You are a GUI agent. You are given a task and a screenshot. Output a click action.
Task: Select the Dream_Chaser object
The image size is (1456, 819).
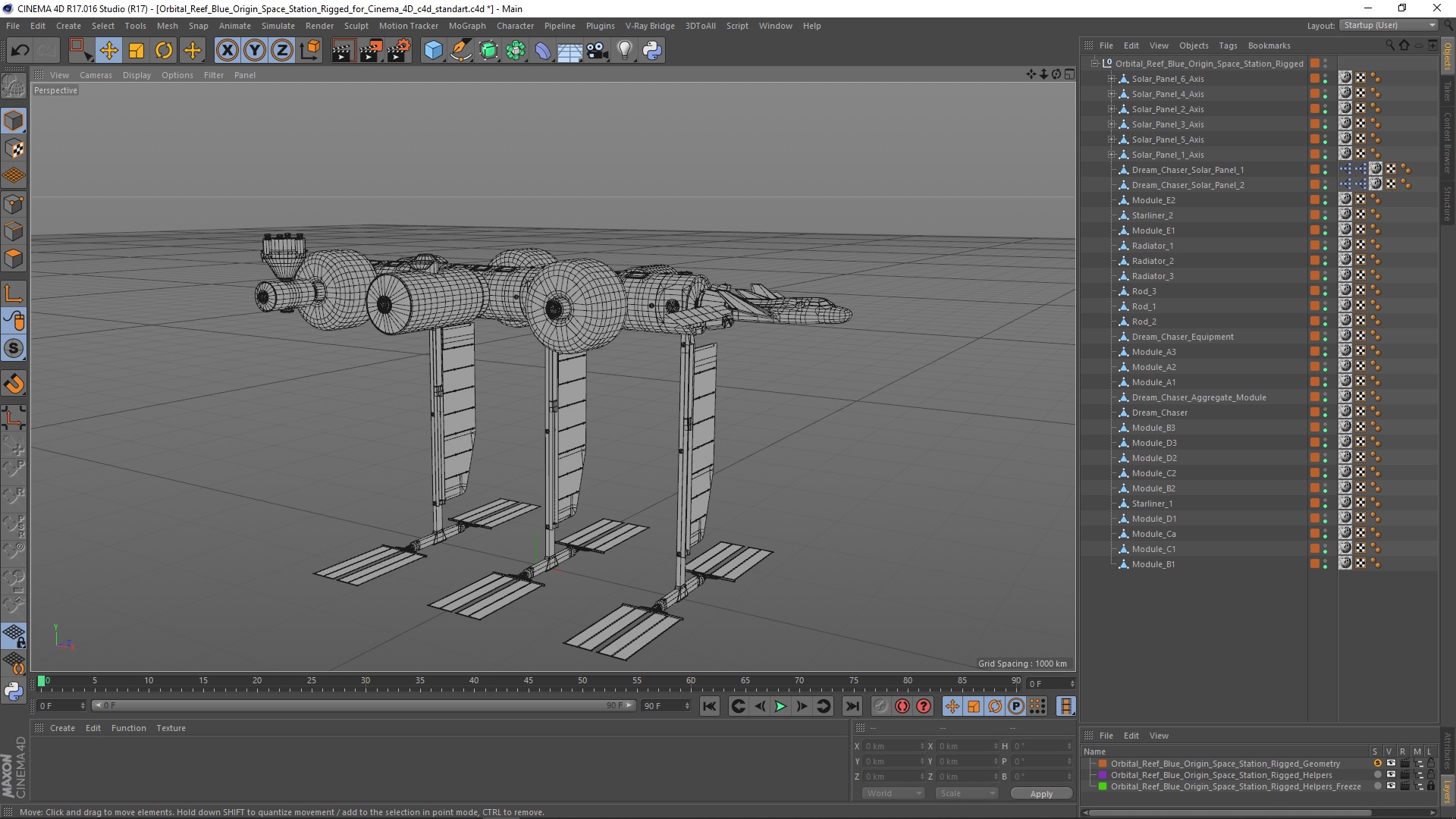[1159, 413]
